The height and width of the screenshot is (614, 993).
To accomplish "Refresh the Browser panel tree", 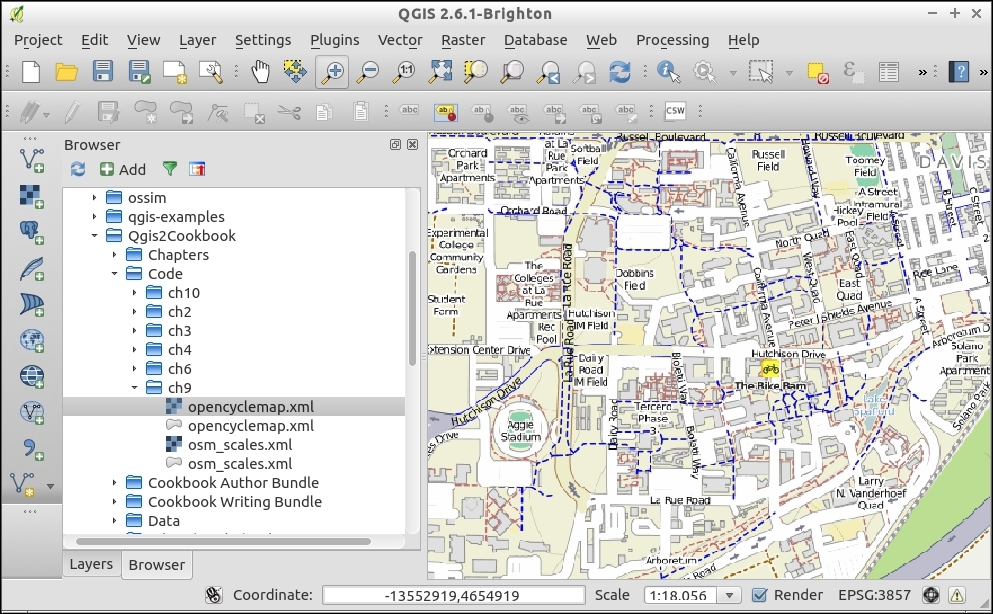I will coord(77,169).
